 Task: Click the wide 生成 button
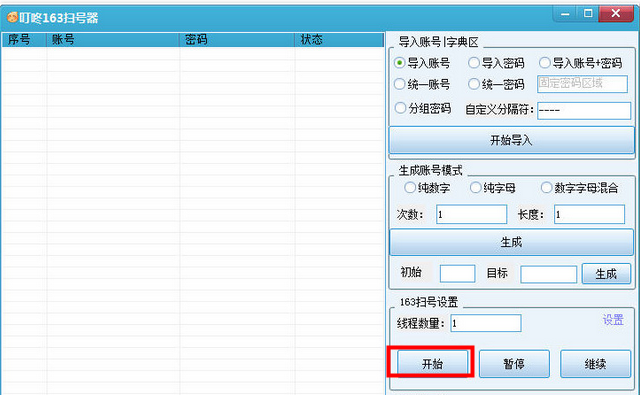(x=511, y=242)
